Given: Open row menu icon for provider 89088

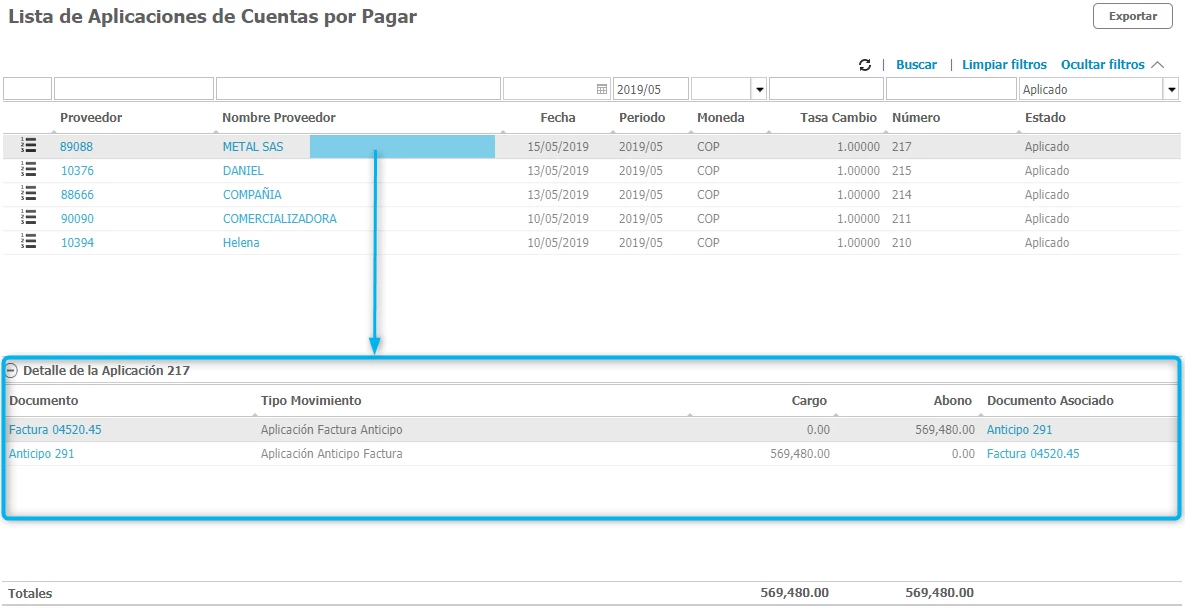Looking at the screenshot, I should pos(29,146).
